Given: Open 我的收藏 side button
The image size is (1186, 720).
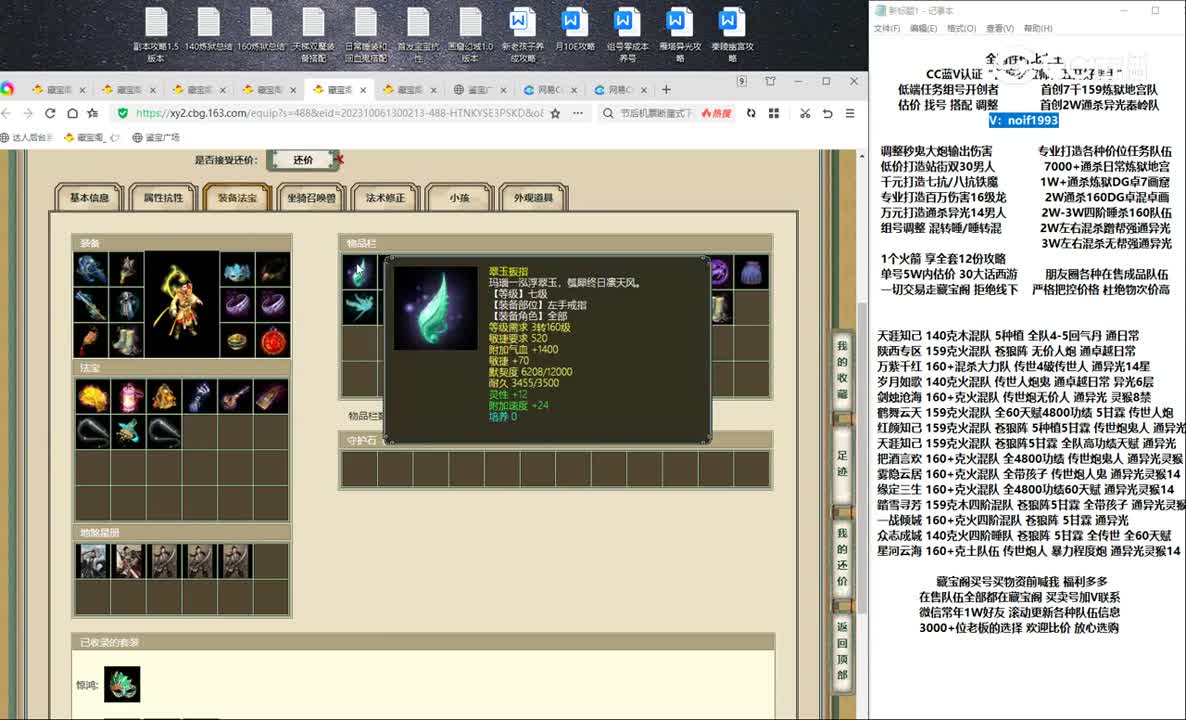Looking at the screenshot, I should (x=842, y=371).
